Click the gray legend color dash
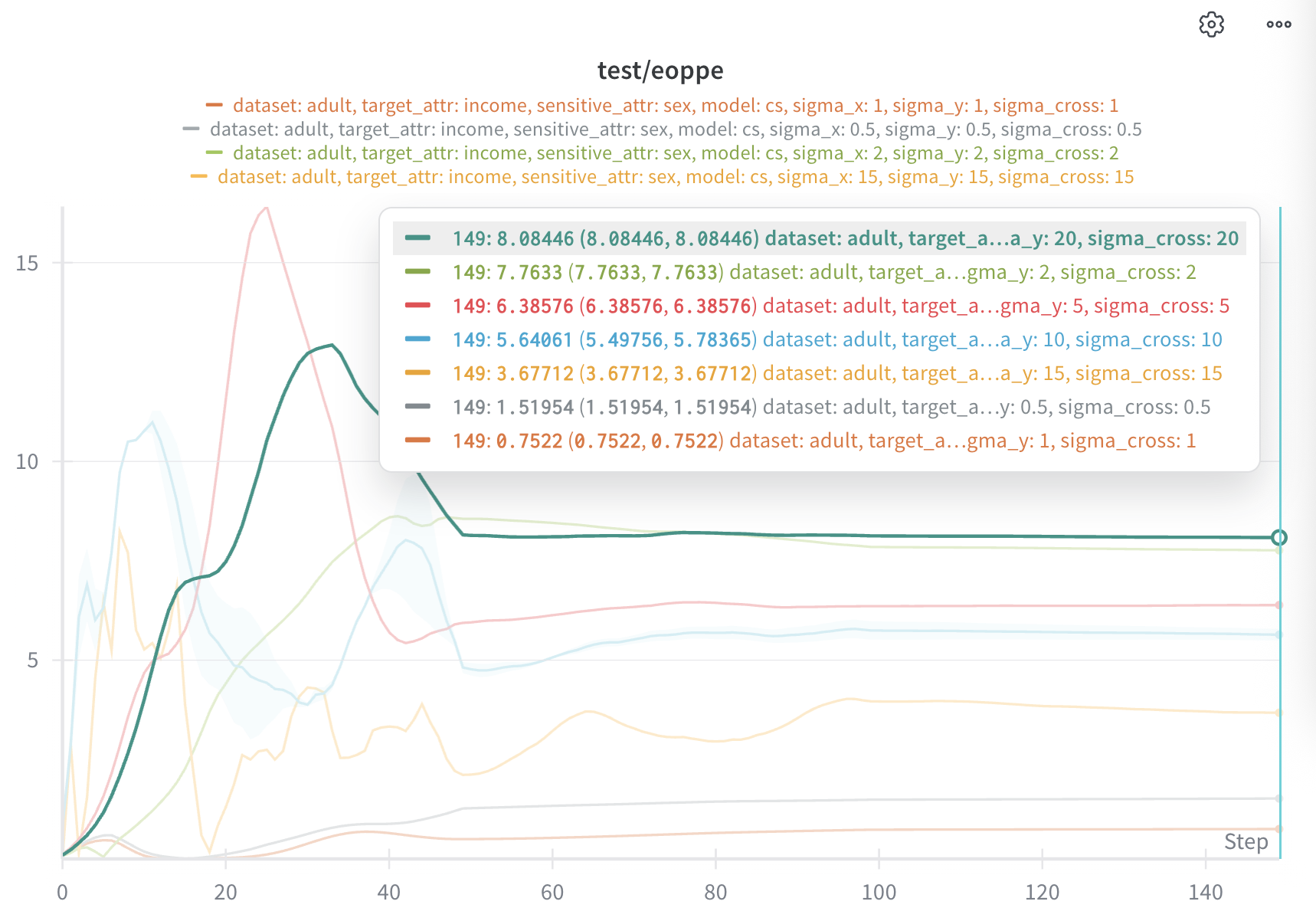The width and height of the screenshot is (1316, 921). pyautogui.click(x=192, y=129)
